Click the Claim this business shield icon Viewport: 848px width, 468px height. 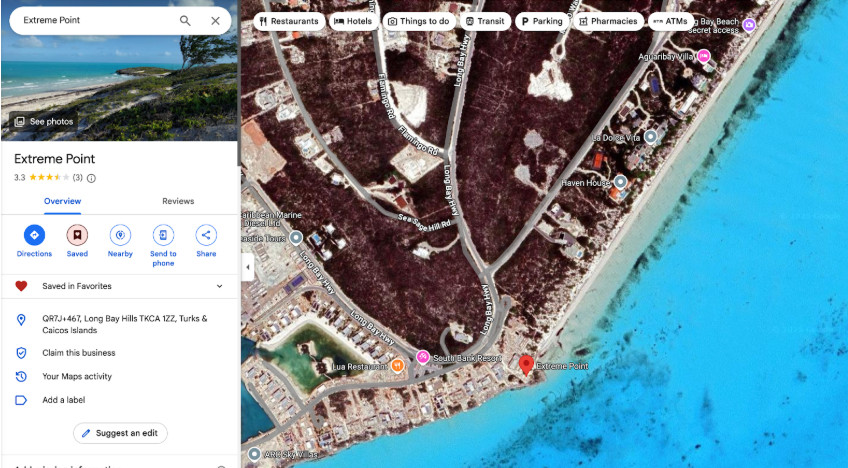21,353
